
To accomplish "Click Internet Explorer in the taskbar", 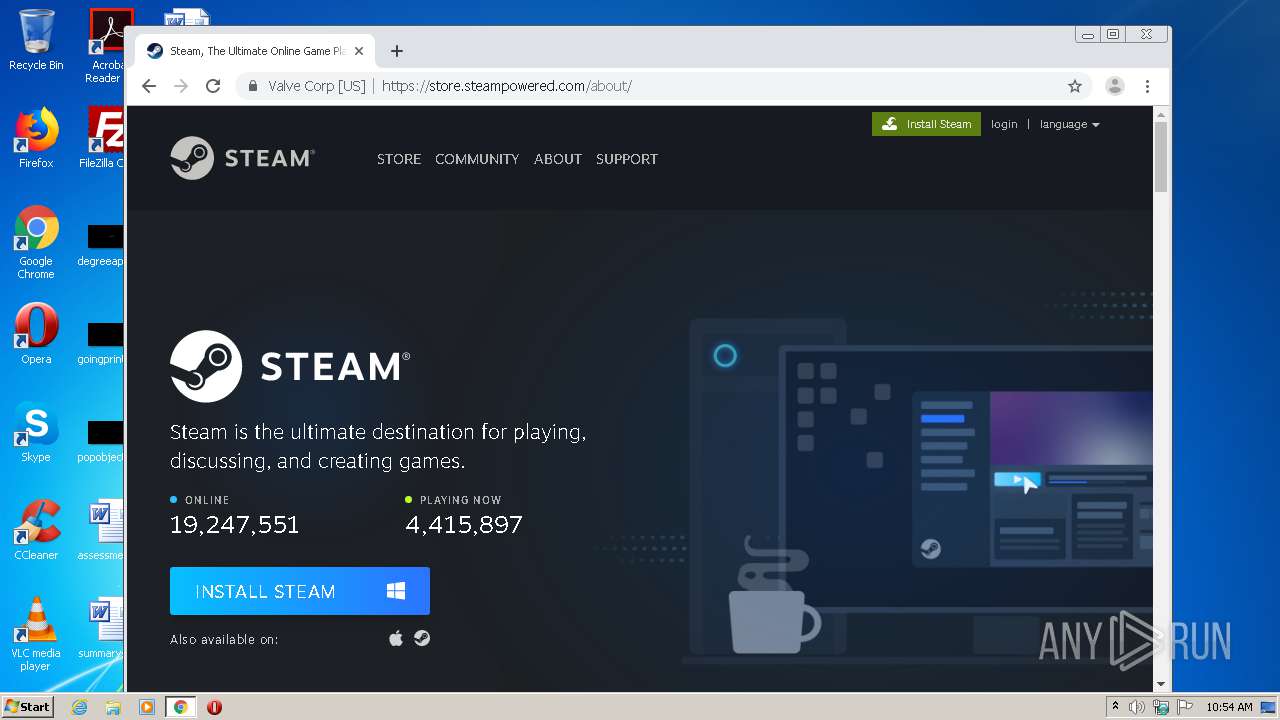I will (x=80, y=707).
